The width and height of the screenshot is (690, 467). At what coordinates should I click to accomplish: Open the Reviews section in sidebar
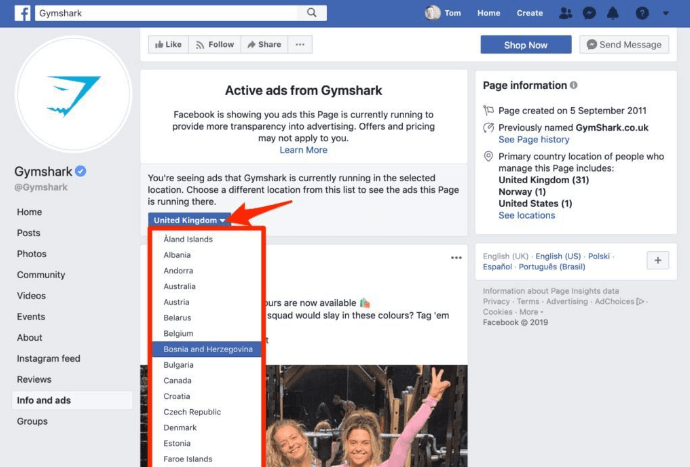(34, 379)
